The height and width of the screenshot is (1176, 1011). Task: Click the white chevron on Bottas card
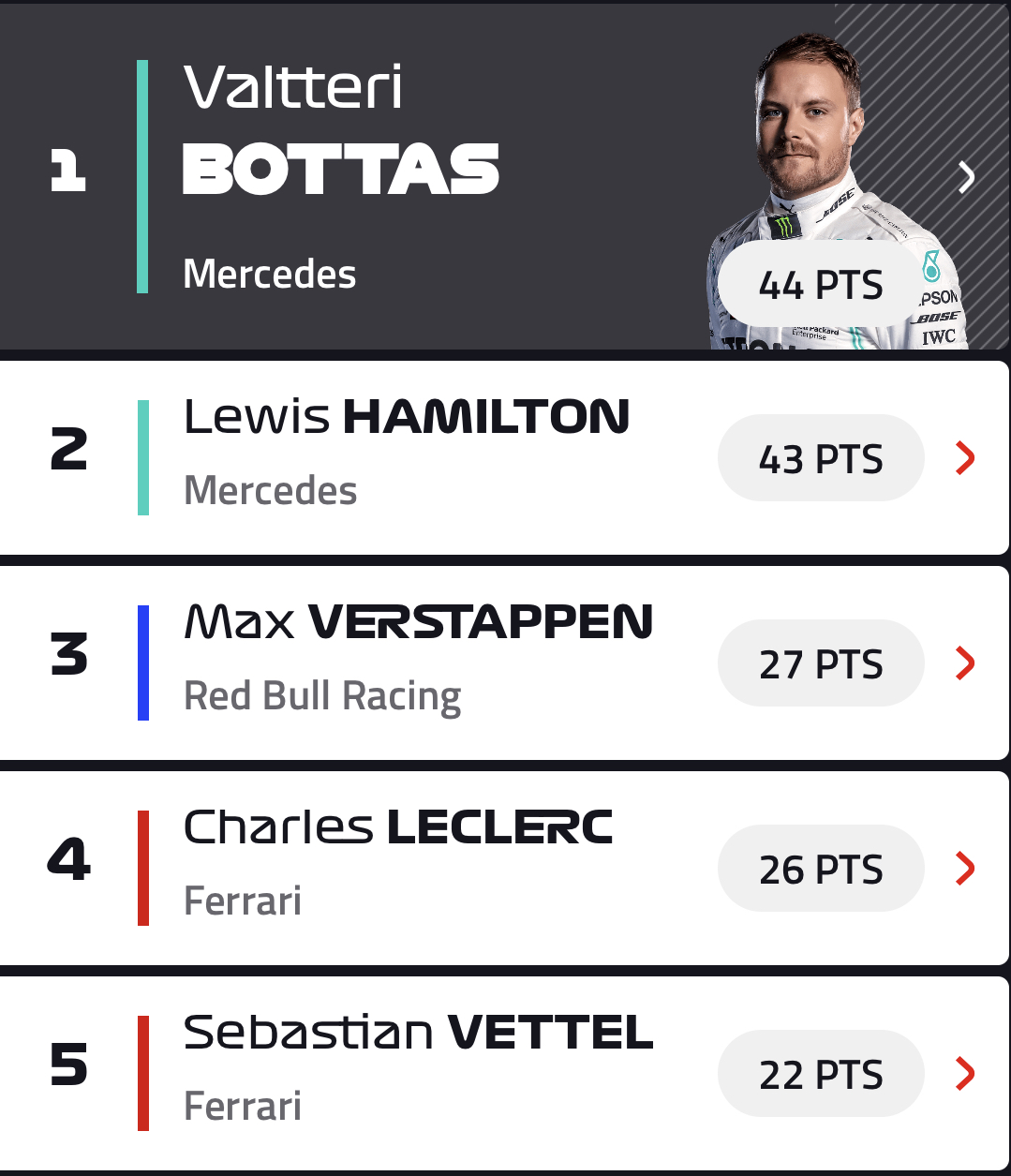pos(966,176)
